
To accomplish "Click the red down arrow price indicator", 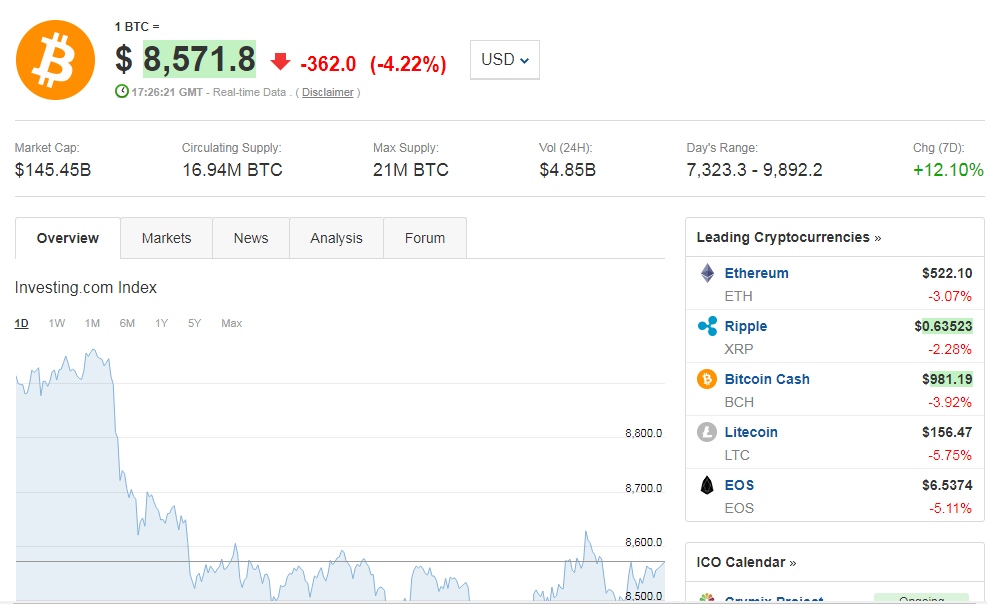I will point(280,62).
